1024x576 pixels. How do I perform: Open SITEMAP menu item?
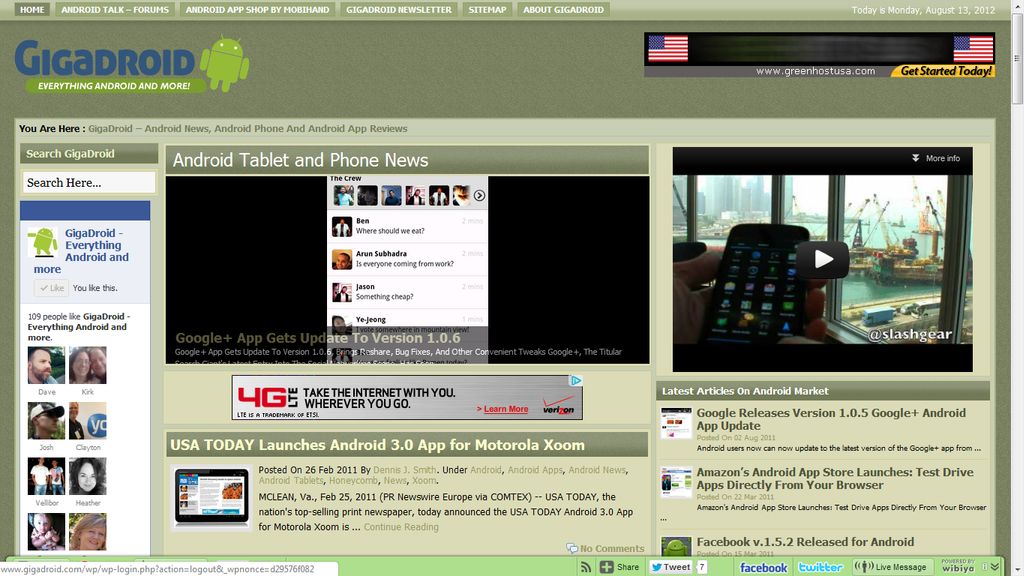click(487, 9)
